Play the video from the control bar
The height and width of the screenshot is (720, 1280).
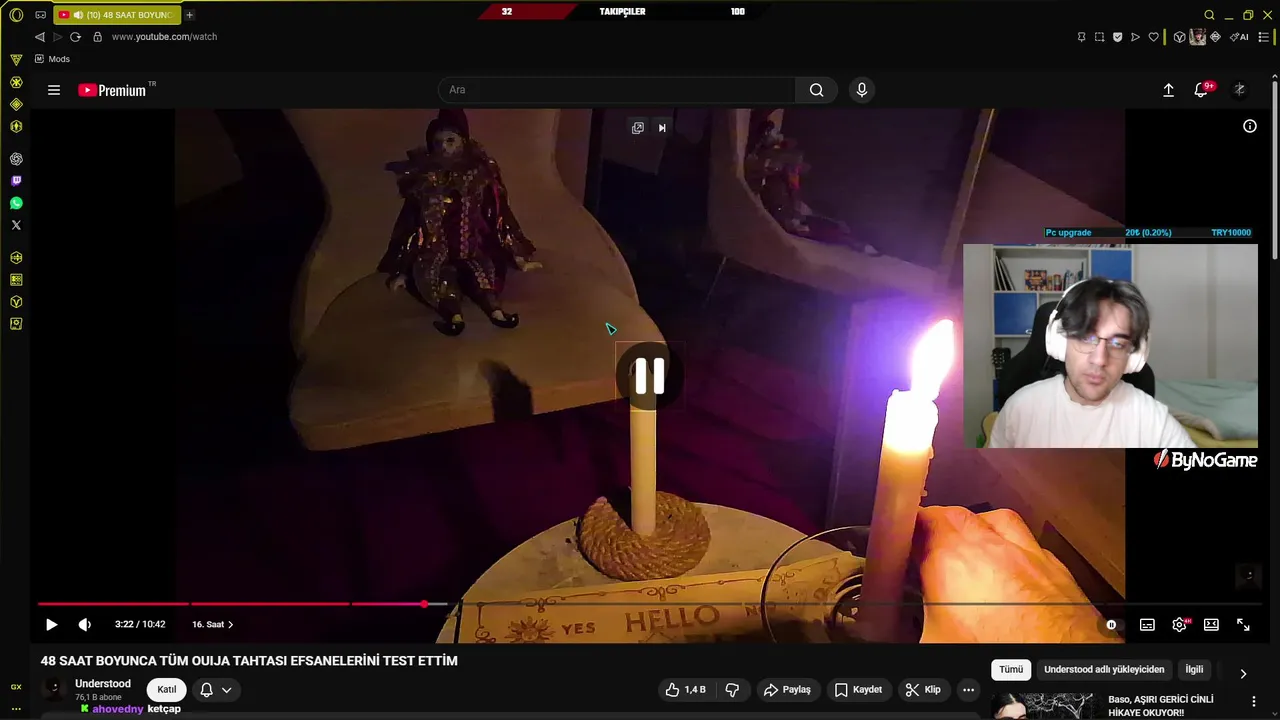[x=51, y=624]
